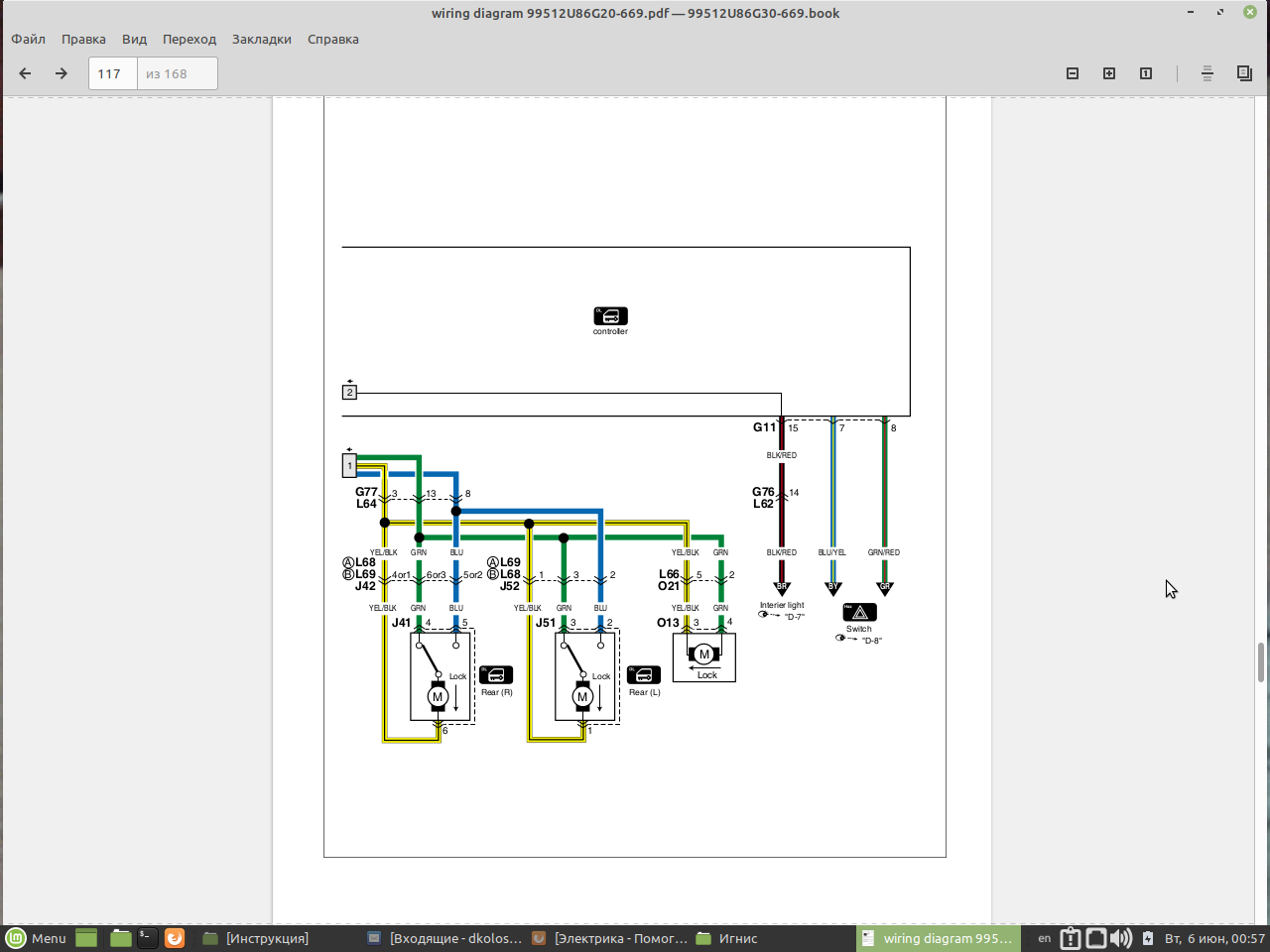Click the page number field showing 117

(x=112, y=73)
